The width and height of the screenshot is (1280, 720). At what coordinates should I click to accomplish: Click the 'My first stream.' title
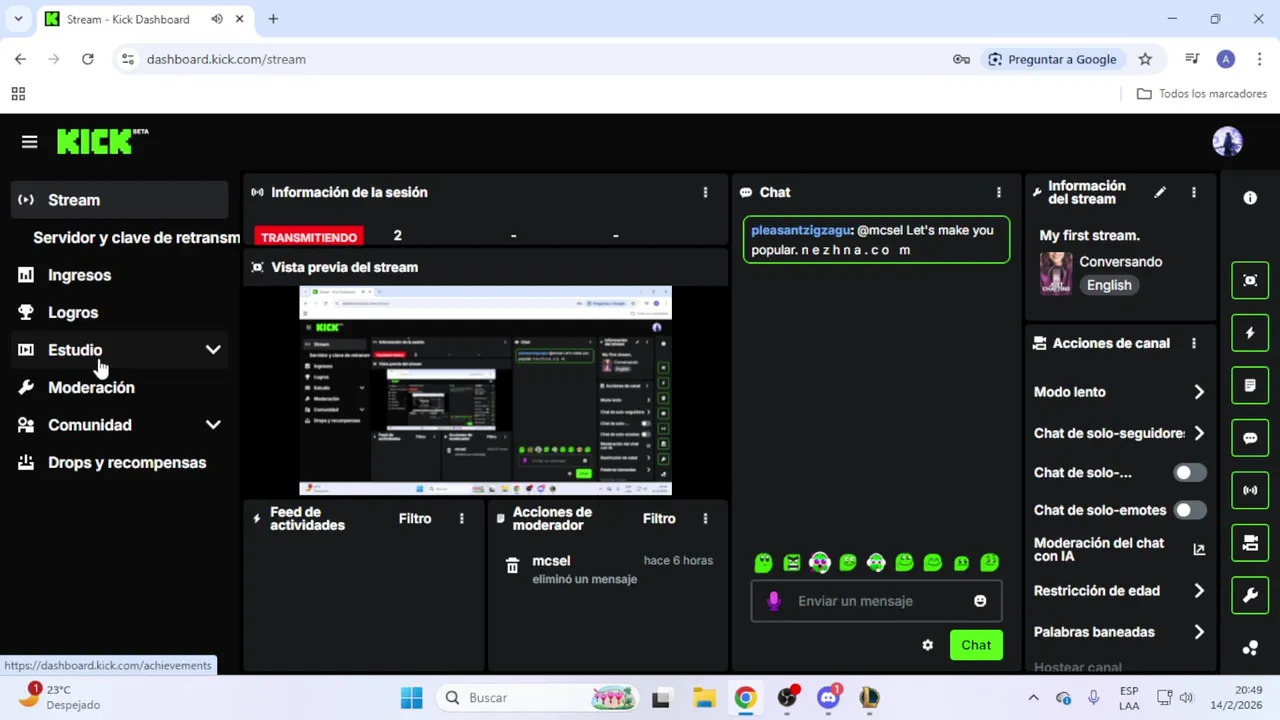pos(1089,236)
